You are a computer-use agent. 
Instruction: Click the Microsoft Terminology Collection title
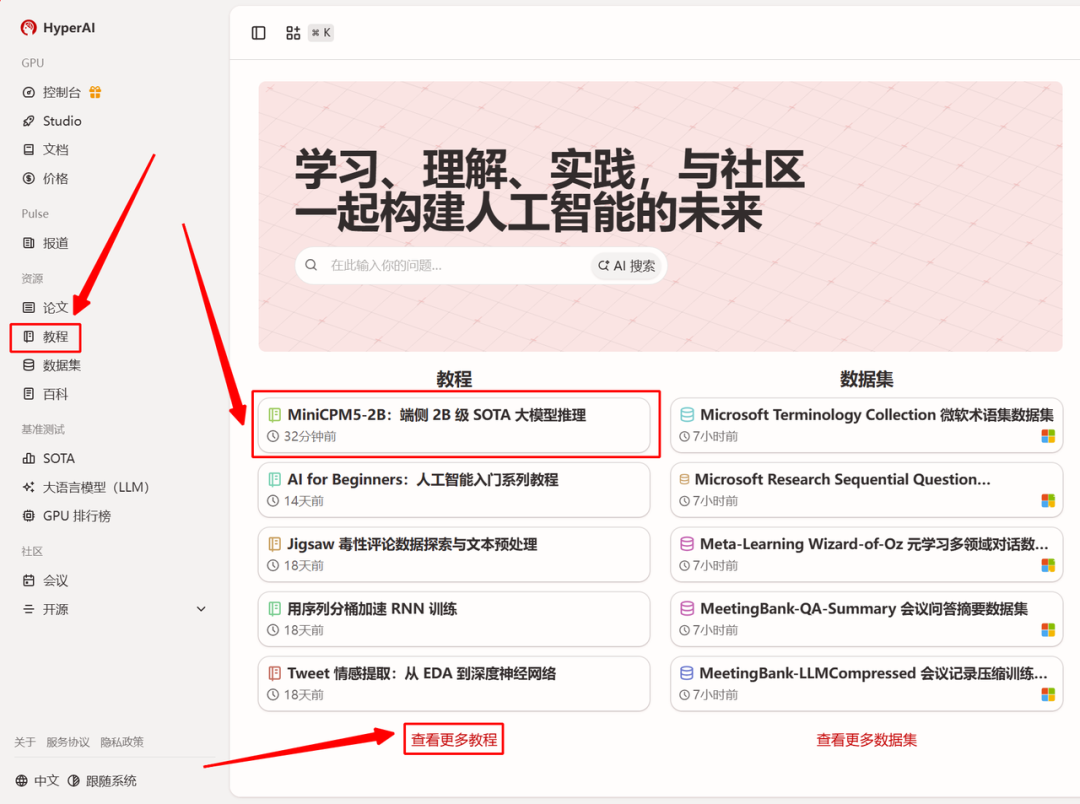[877, 415]
